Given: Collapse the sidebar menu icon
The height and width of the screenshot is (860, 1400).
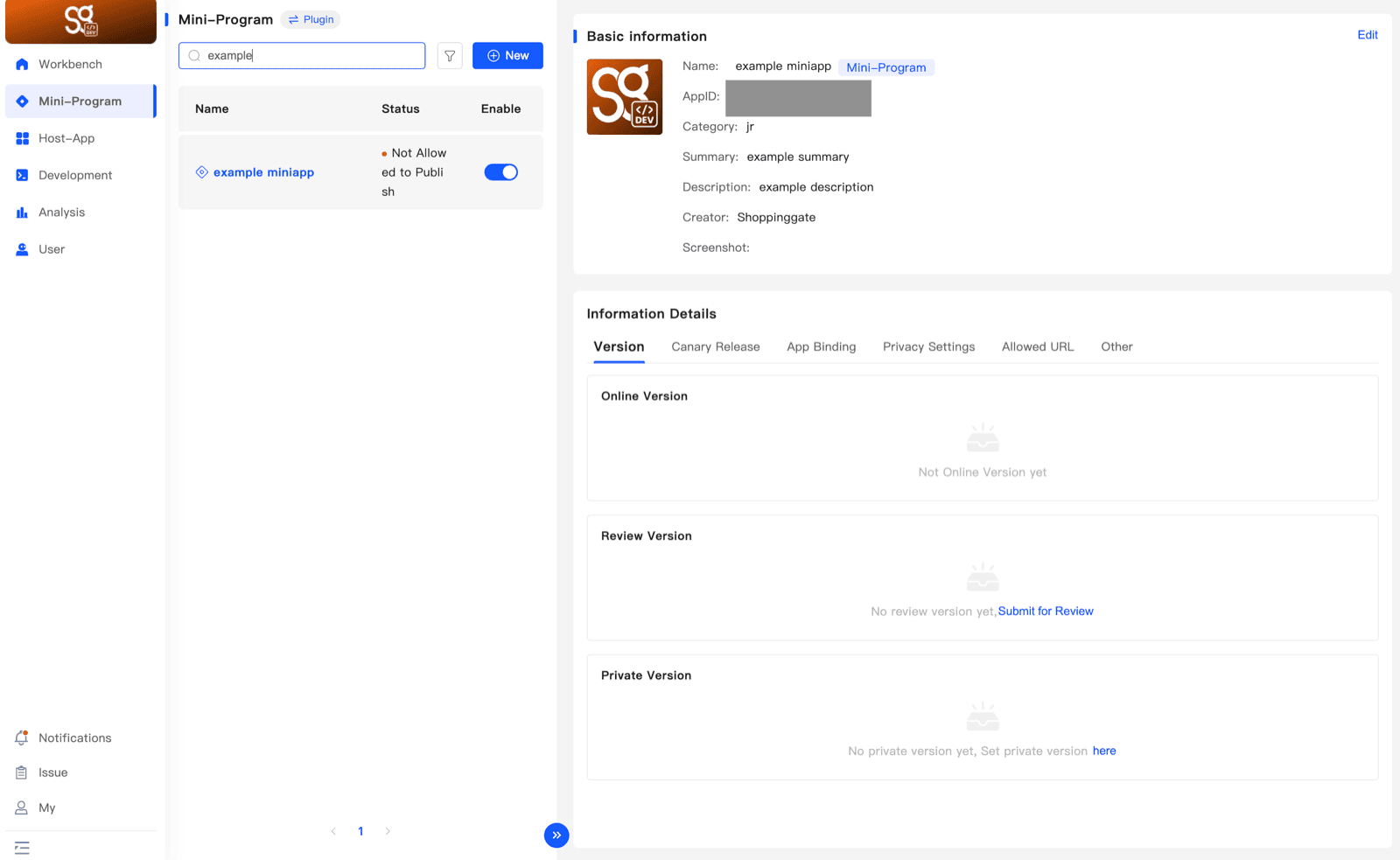Looking at the screenshot, I should (22, 848).
